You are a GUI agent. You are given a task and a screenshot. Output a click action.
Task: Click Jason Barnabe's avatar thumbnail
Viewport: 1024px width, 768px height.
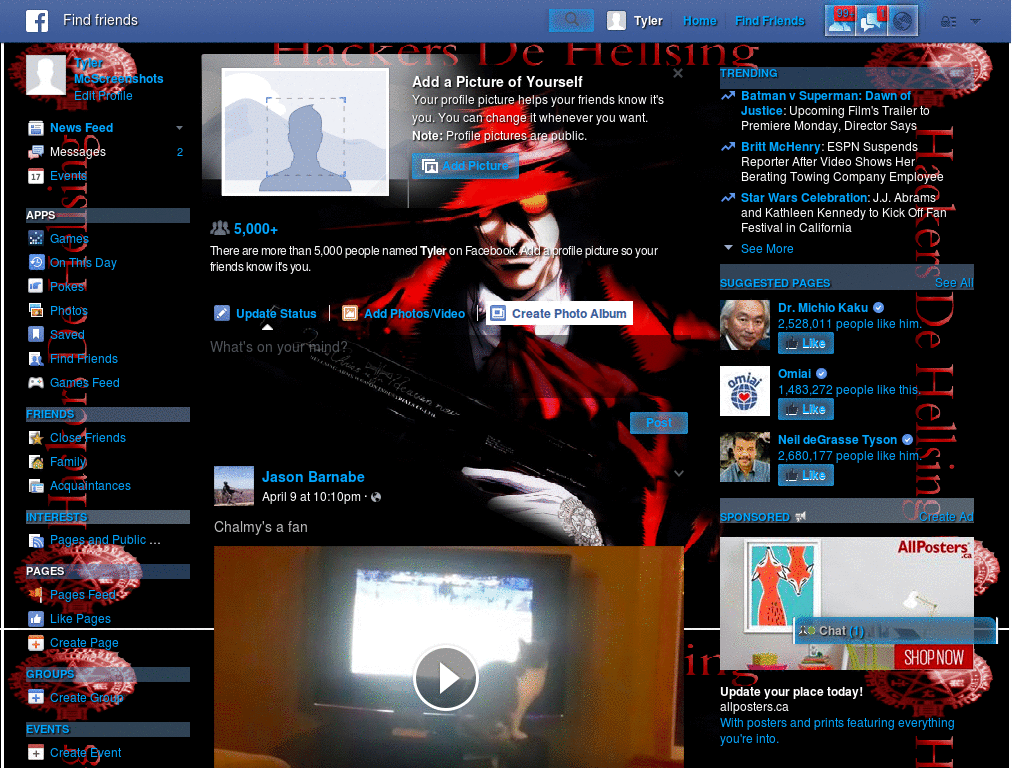(x=234, y=486)
